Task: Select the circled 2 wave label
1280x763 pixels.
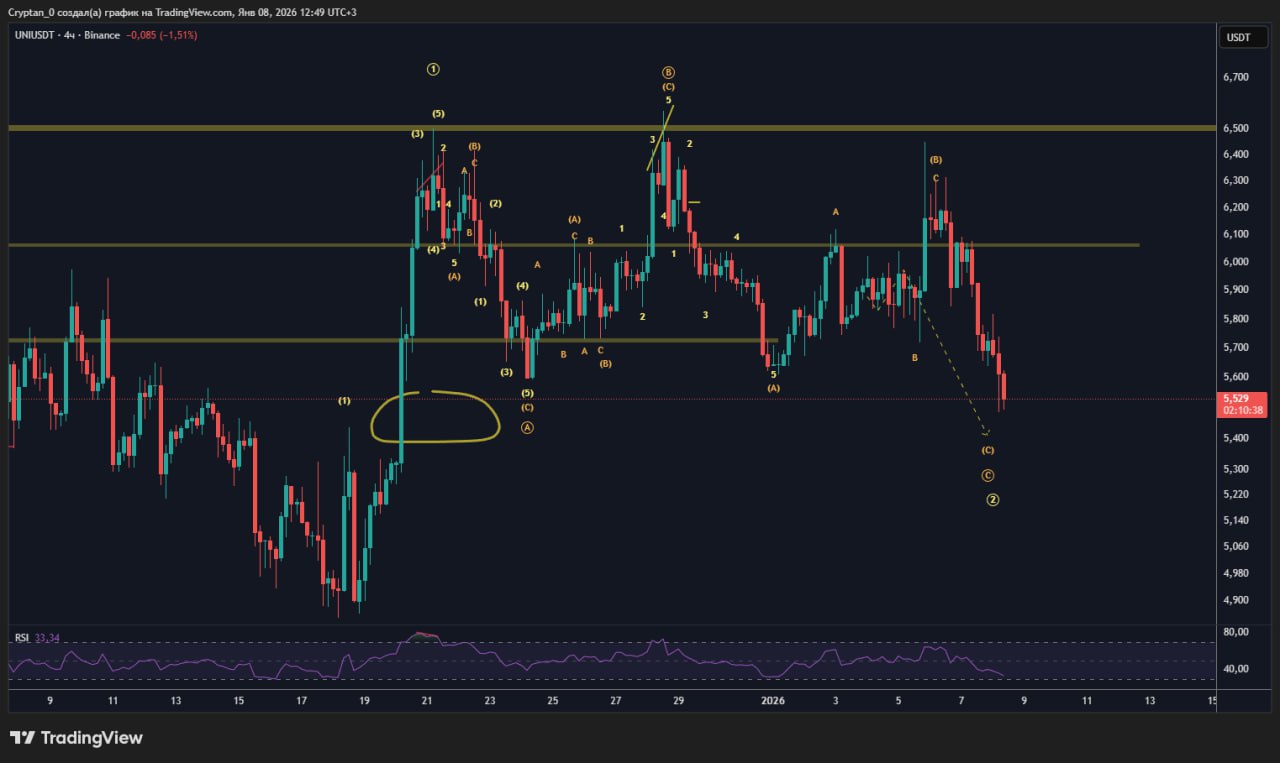Action: tap(992, 499)
